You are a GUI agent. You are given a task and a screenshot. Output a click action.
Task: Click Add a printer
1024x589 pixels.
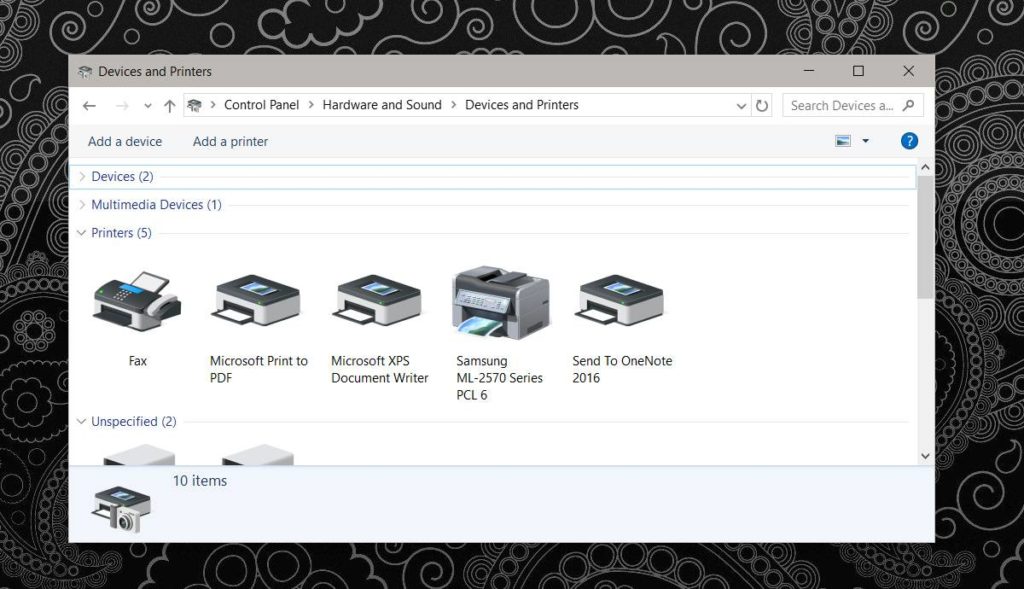pyautogui.click(x=229, y=141)
